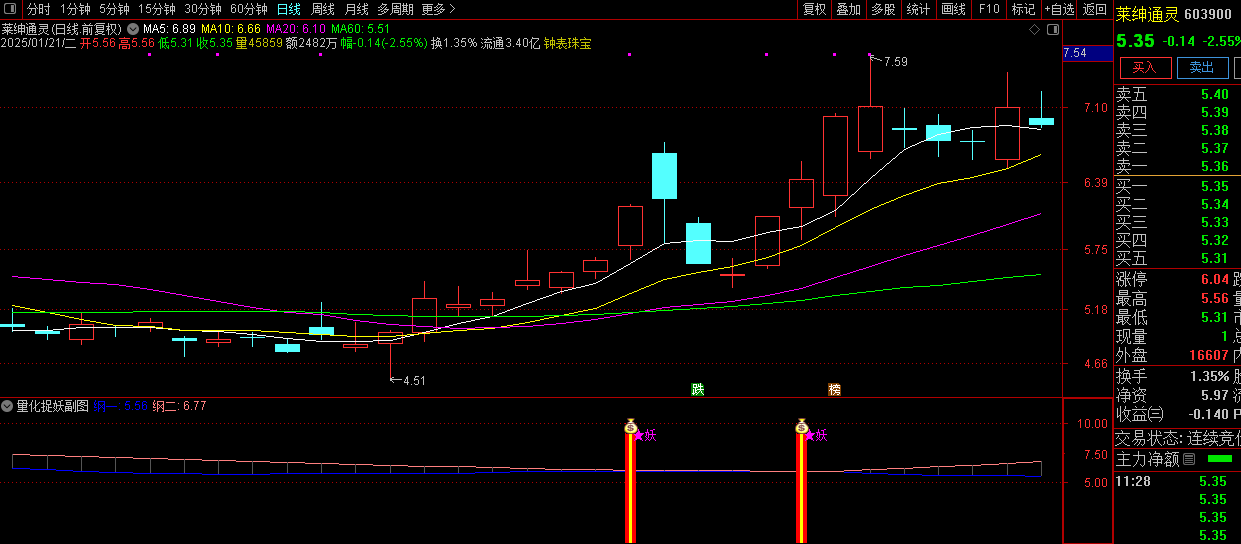Open the 统计 statistics tool
Screen dimensions: 1241x544
(917, 9)
